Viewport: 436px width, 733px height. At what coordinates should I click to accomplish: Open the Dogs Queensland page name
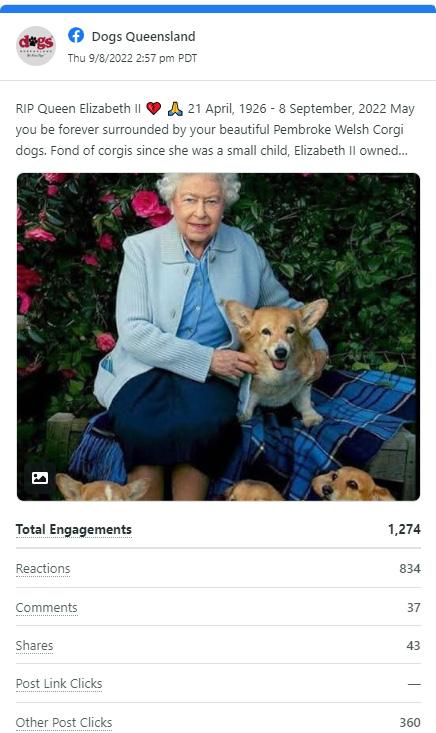point(143,36)
